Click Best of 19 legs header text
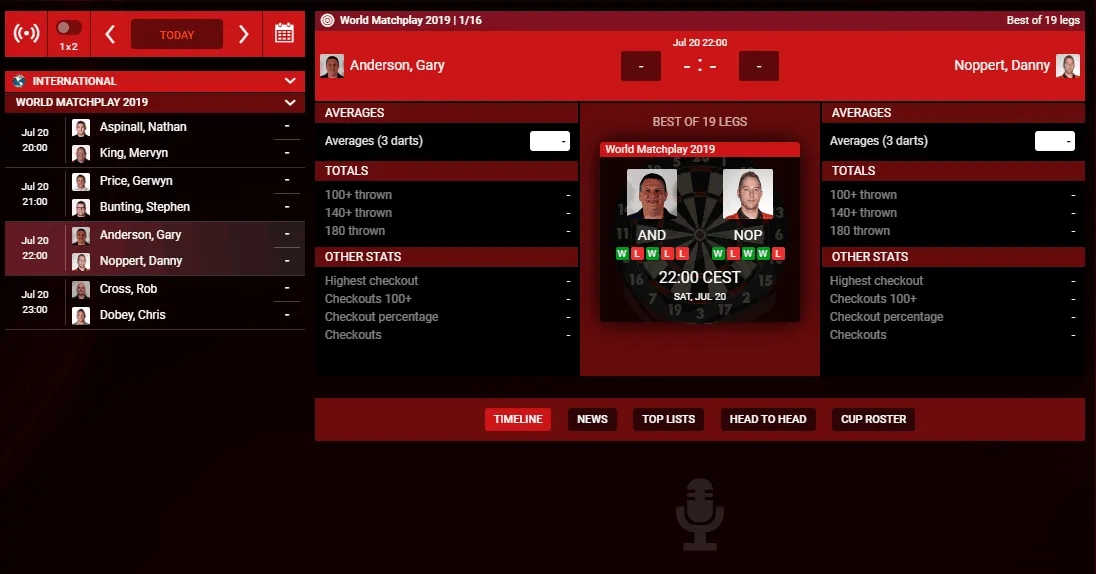The height and width of the screenshot is (574, 1096). coord(1043,20)
